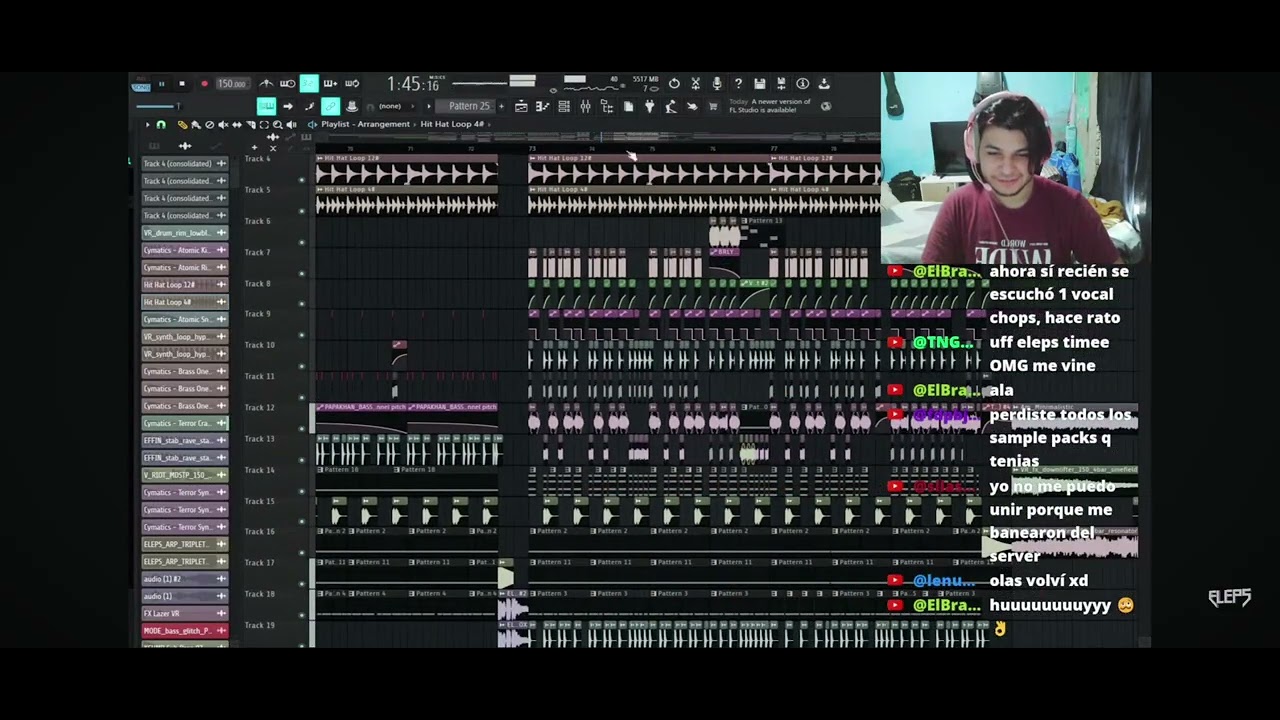Enable step editing arrow icon

(x=288, y=106)
